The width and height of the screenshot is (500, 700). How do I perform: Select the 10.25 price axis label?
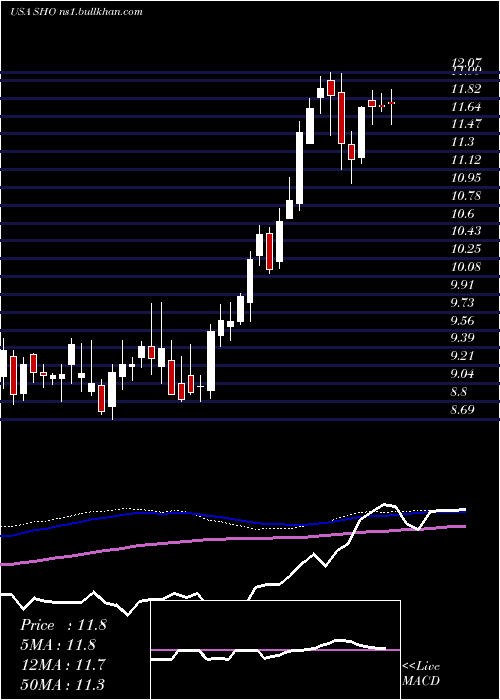[x=466, y=249]
